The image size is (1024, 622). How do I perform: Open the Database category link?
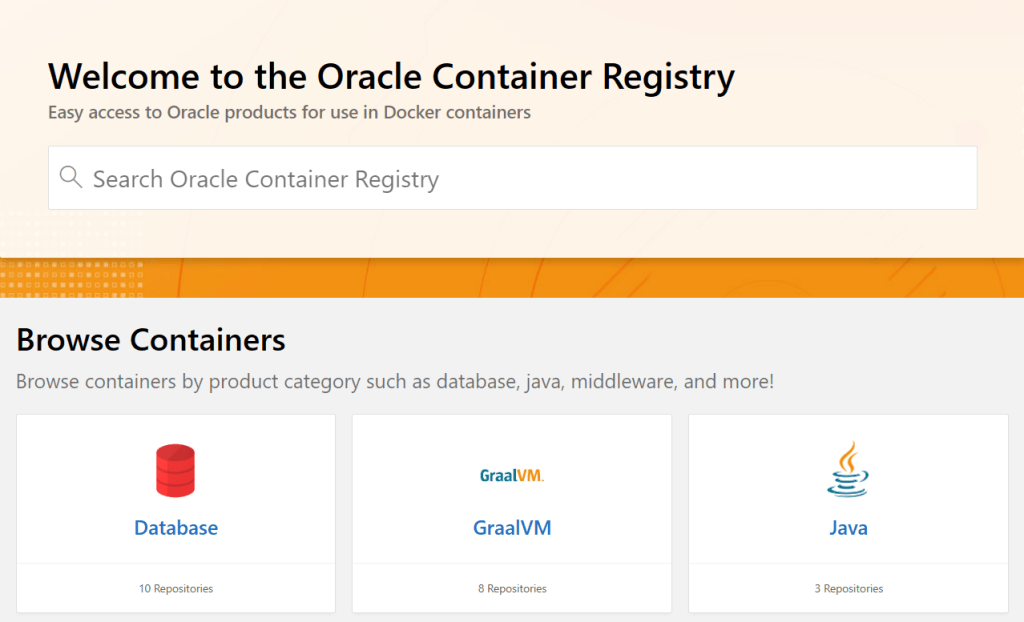coord(176,528)
